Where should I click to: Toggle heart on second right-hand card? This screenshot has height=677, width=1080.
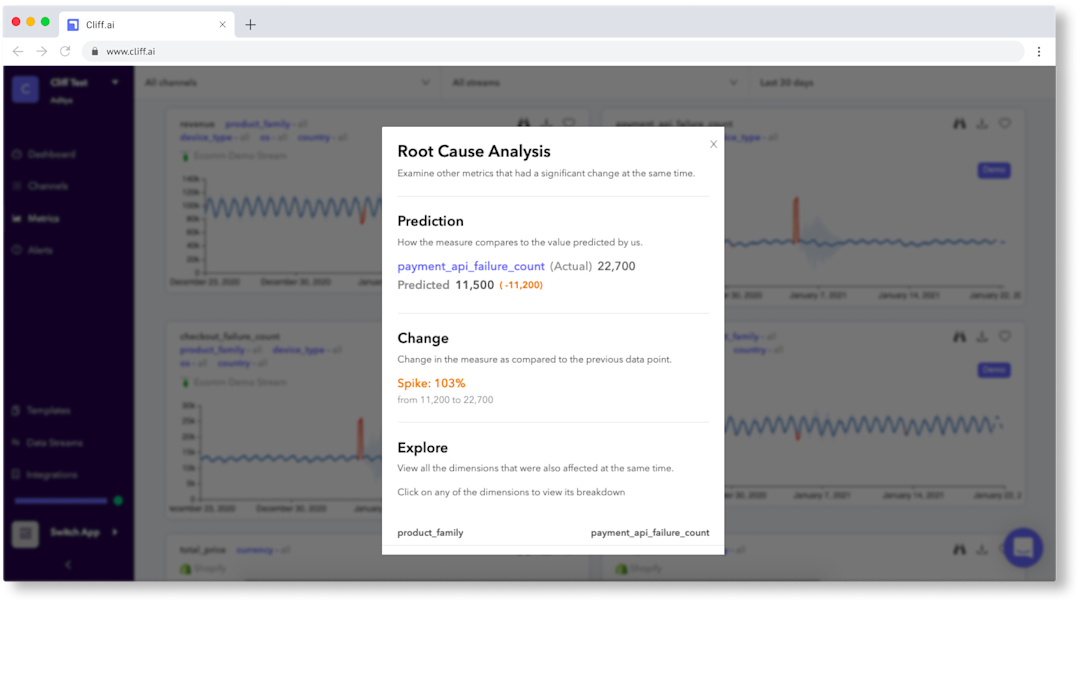1005,337
